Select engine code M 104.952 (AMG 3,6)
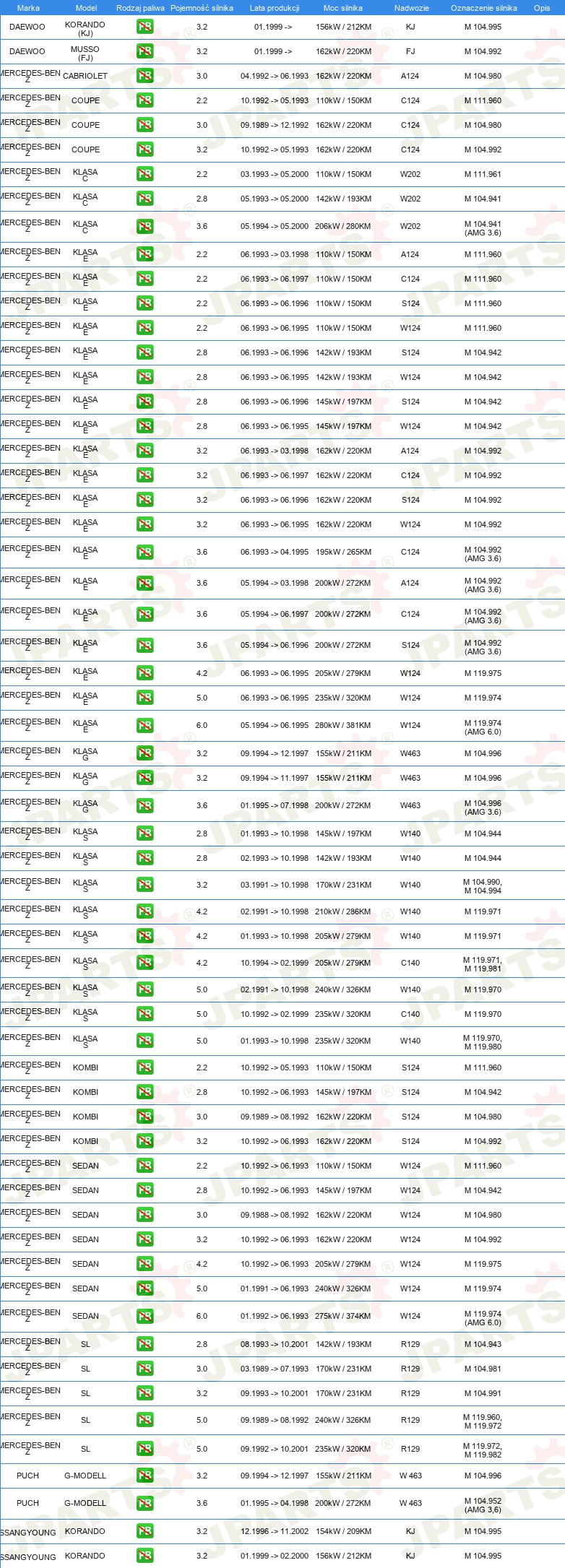565x1568 pixels. [x=483, y=1505]
